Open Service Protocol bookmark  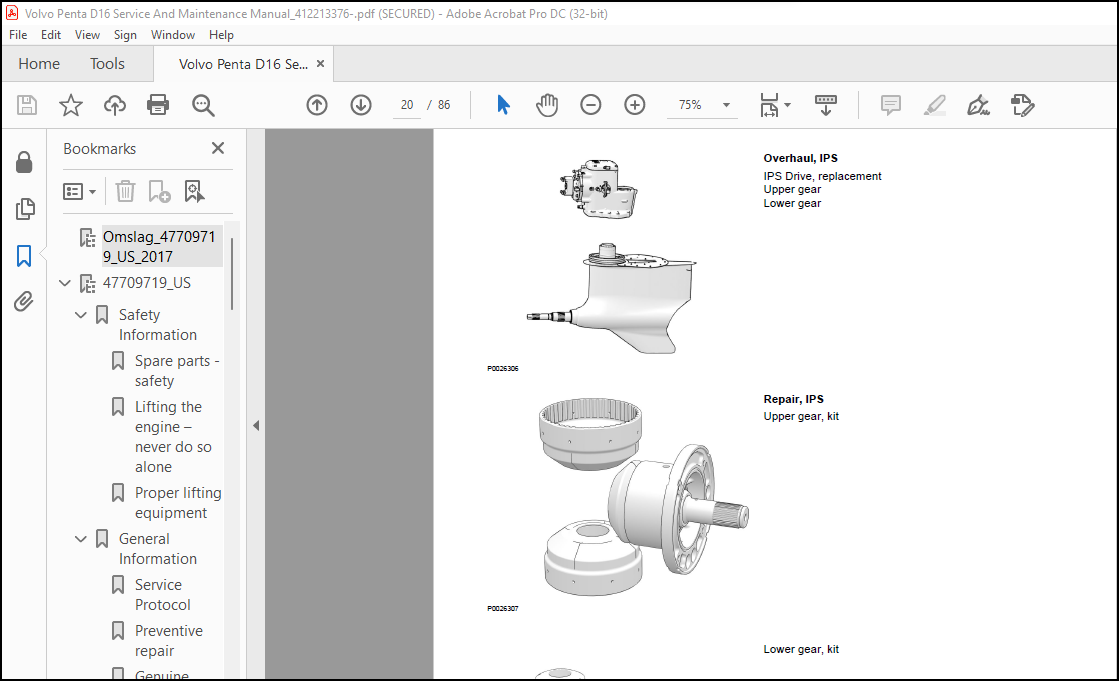[x=163, y=595]
